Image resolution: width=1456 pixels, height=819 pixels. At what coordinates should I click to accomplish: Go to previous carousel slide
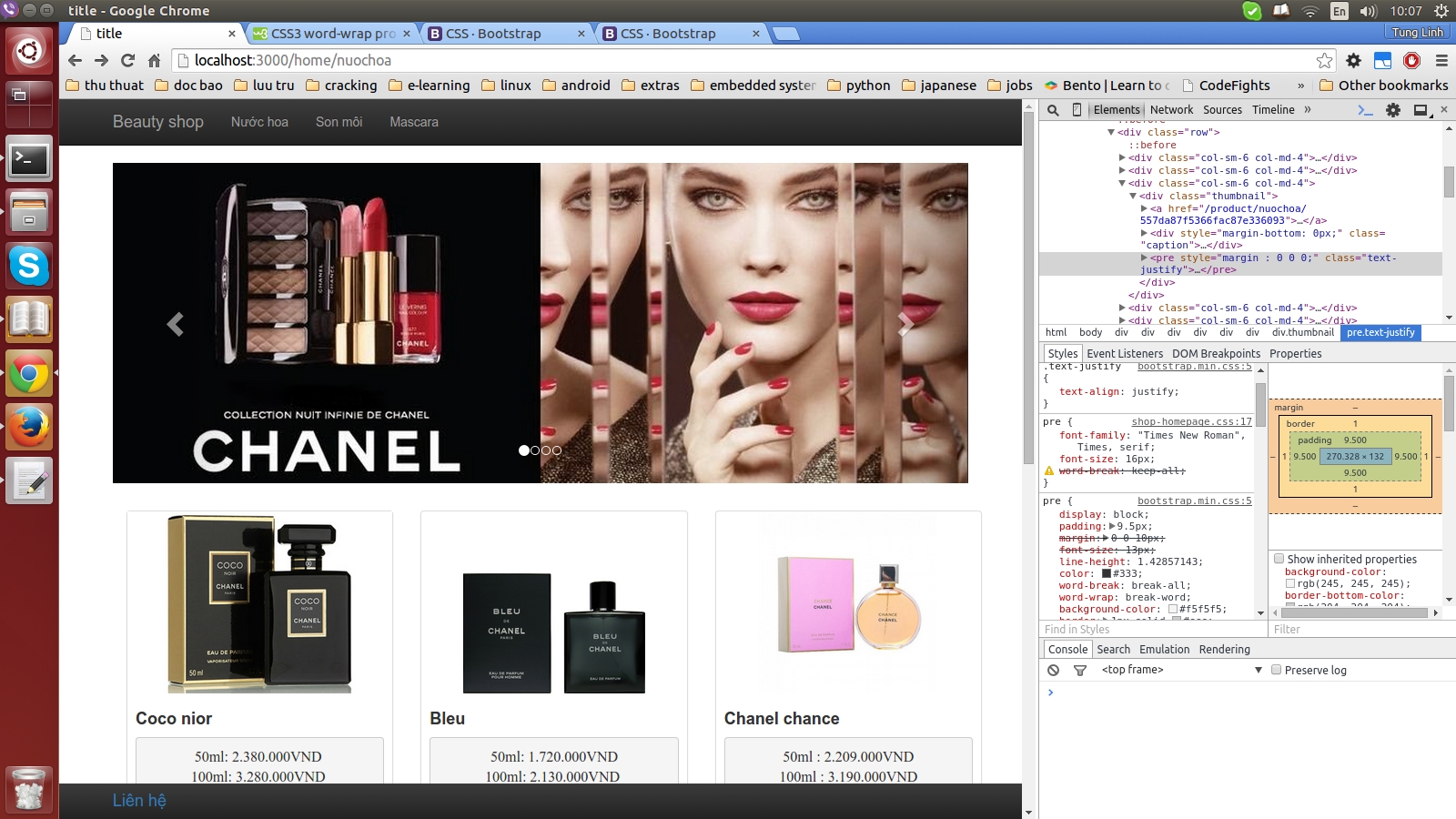175,324
